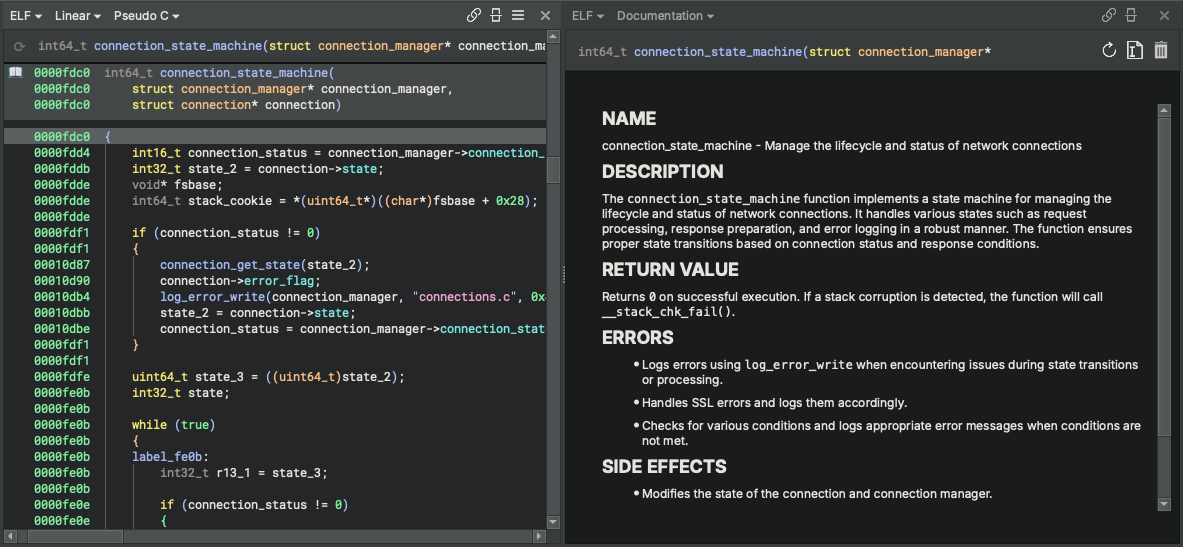Toggle link sync icon in Documentation pane
The width and height of the screenshot is (1183, 547).
coord(1108,15)
